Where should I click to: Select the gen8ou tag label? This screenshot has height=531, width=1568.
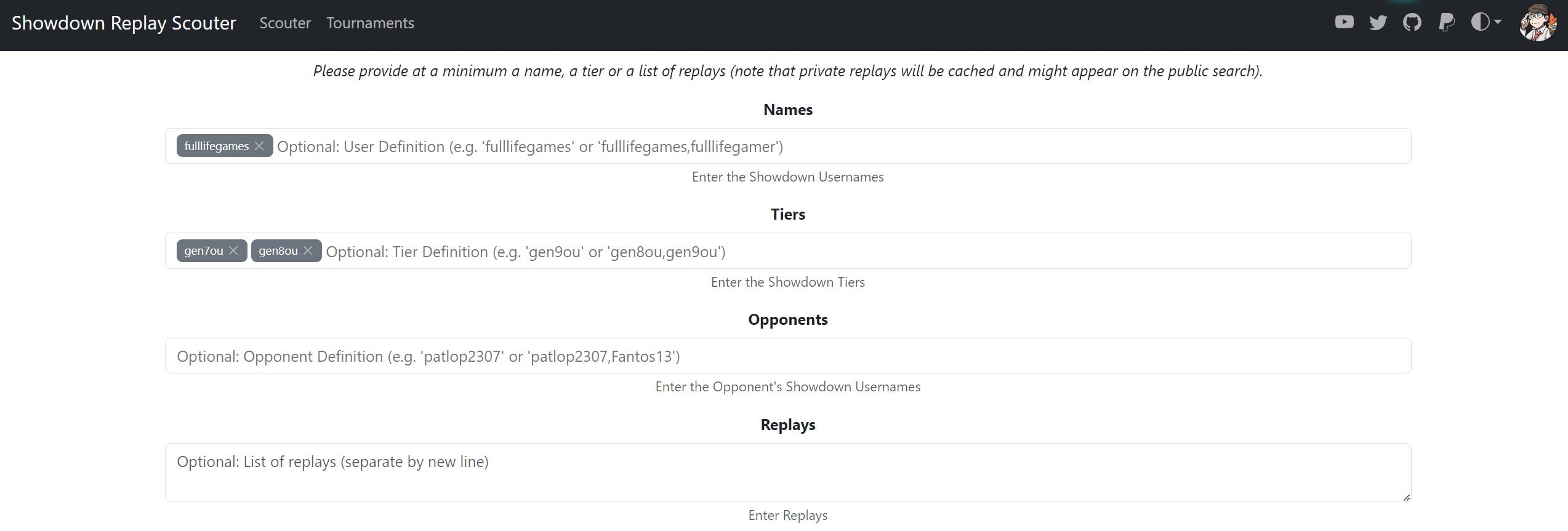(x=278, y=250)
